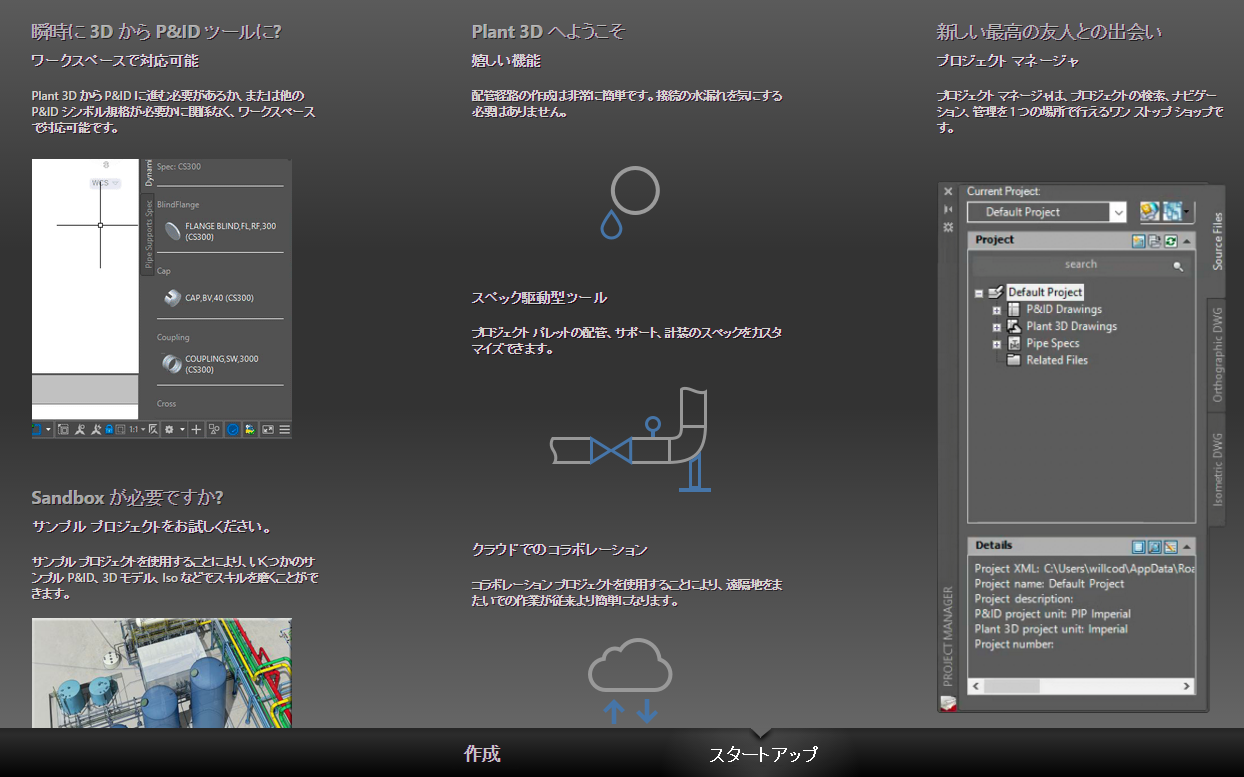Select Pipe Specs tree item

click(x=1053, y=343)
